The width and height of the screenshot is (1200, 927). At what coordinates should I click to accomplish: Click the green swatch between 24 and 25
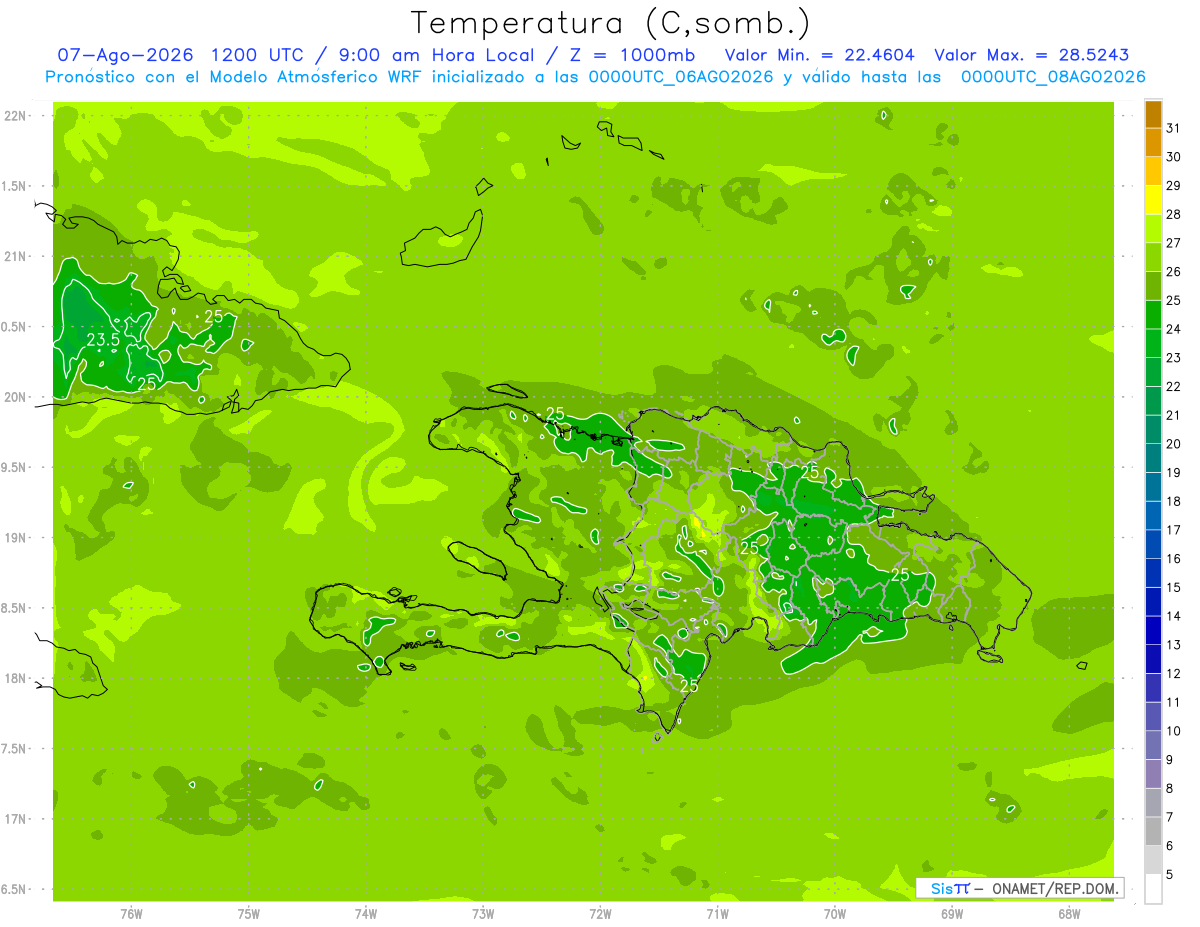(x=1153, y=314)
